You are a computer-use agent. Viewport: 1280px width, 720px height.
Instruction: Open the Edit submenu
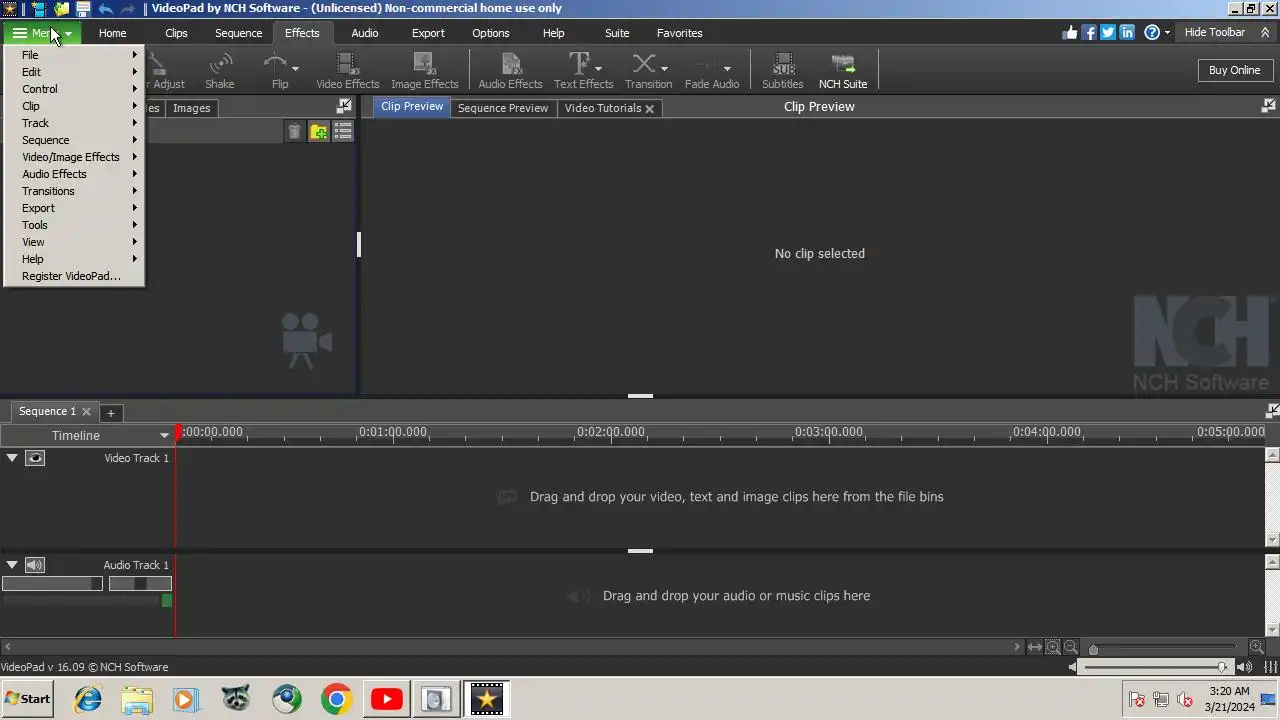coord(75,72)
